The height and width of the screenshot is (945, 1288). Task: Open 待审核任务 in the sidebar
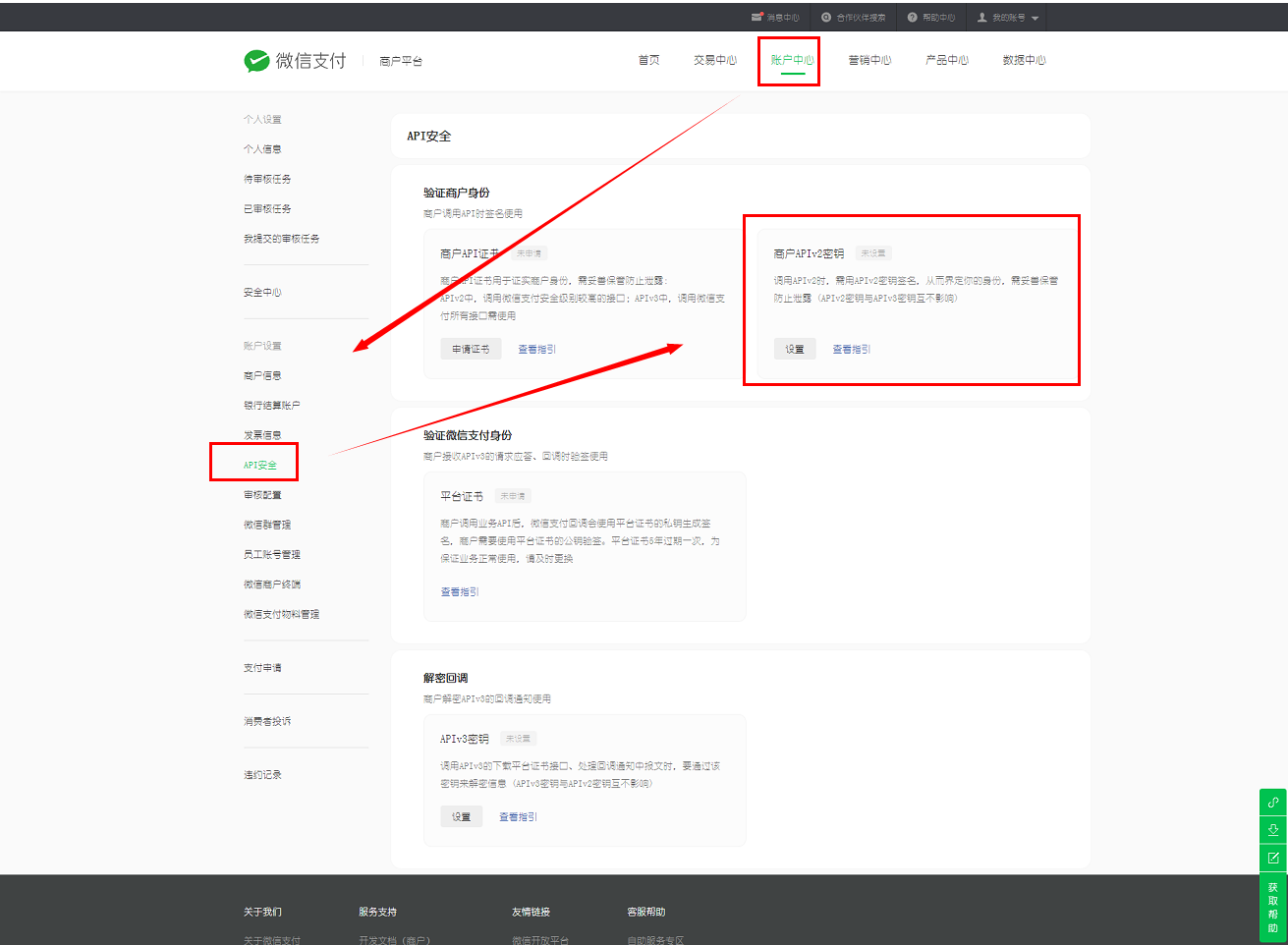coord(267,179)
